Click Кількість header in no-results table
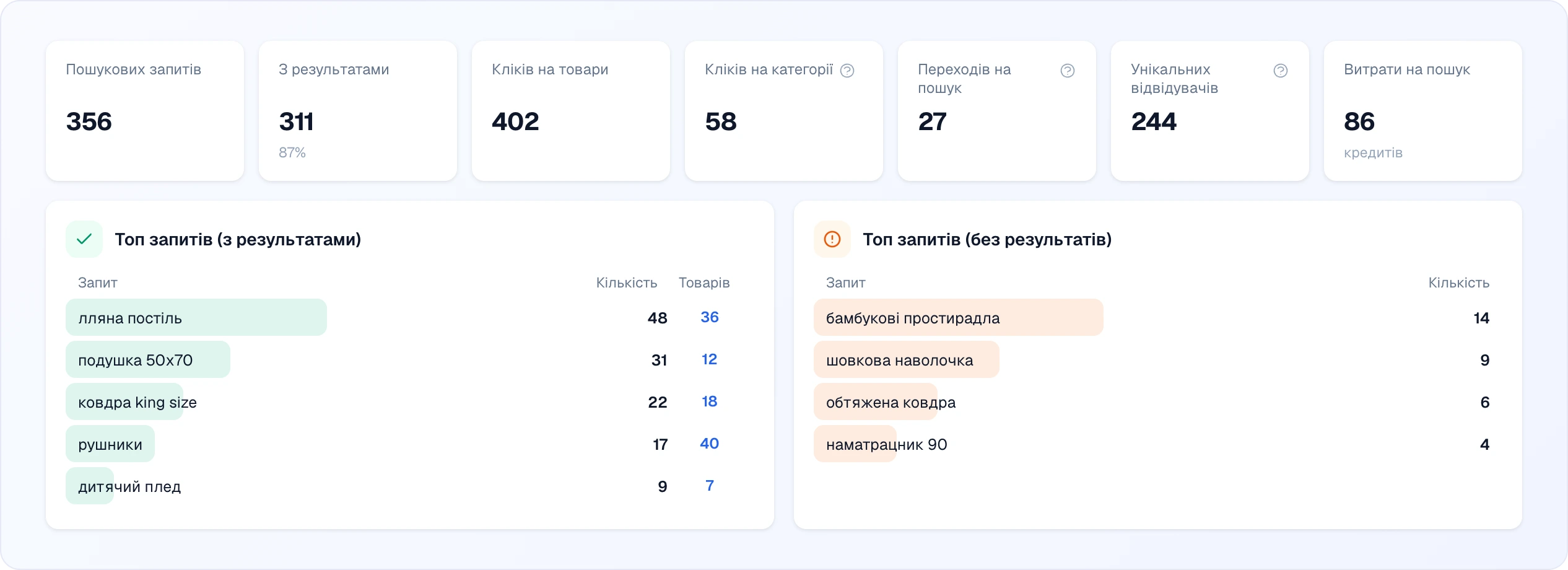The width and height of the screenshot is (1568, 570). click(1459, 283)
